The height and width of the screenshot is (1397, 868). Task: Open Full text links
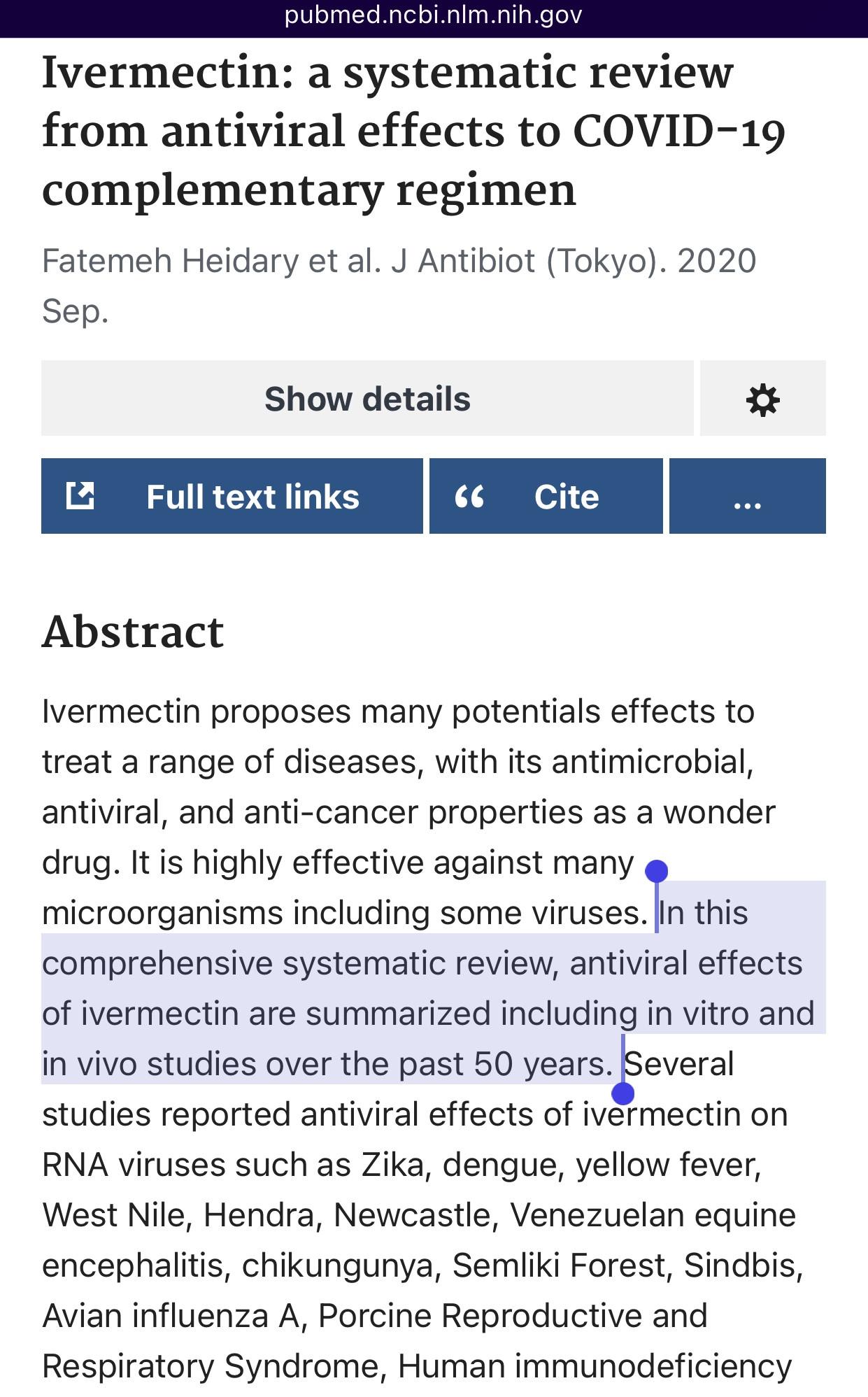[232, 496]
